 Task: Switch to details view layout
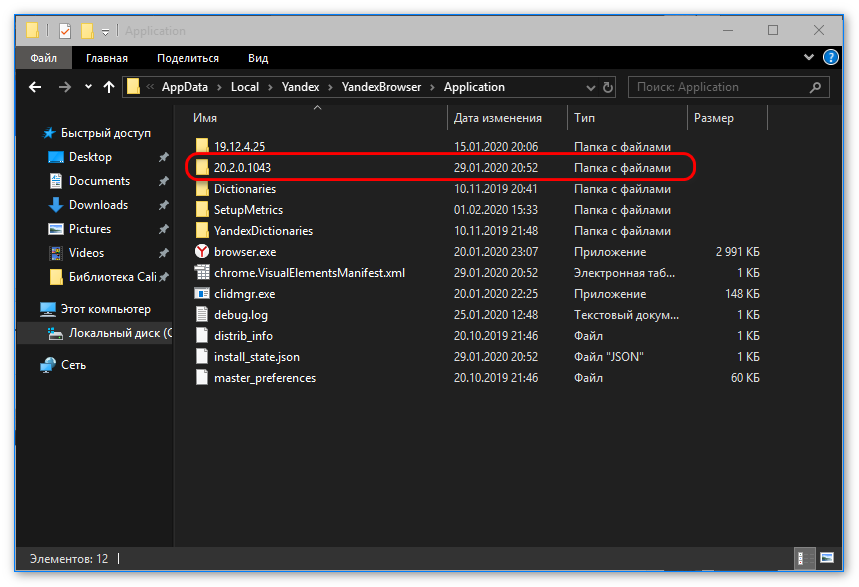point(803,557)
